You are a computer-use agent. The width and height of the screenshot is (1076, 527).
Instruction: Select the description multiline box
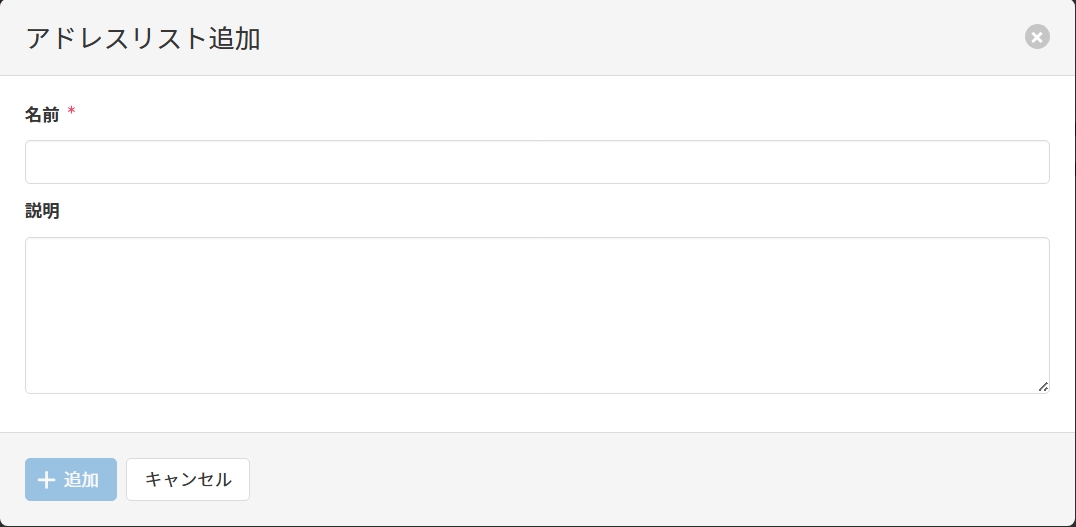point(537,315)
